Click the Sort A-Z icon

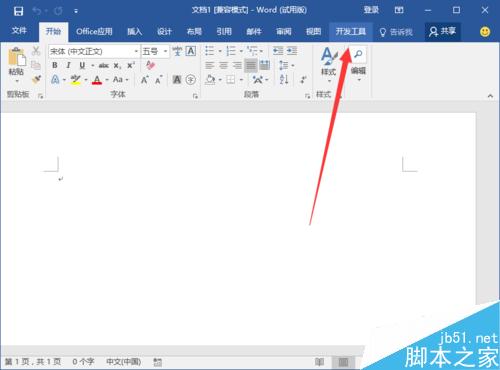[x=284, y=79]
